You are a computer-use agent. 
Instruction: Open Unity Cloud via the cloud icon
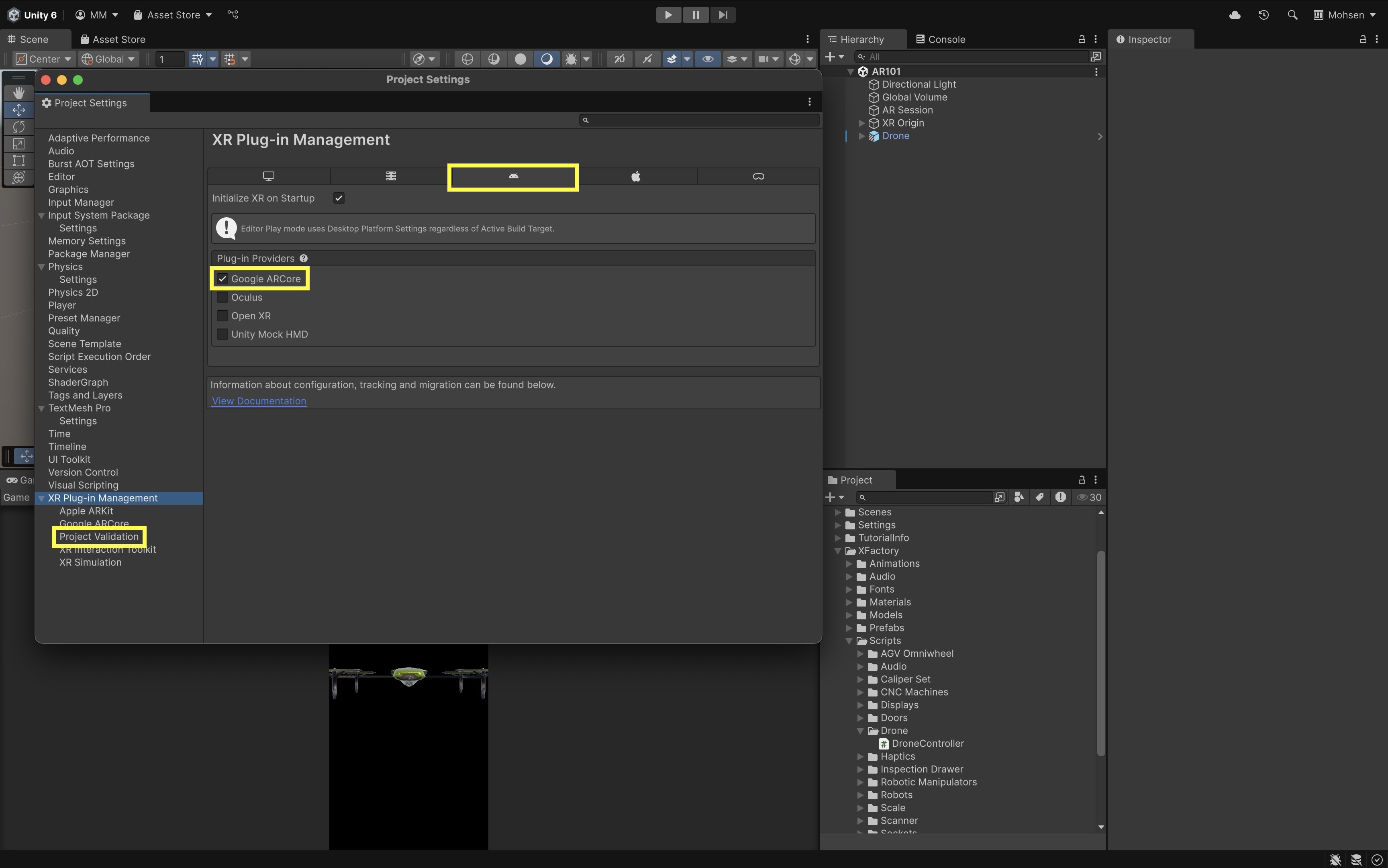point(1235,15)
